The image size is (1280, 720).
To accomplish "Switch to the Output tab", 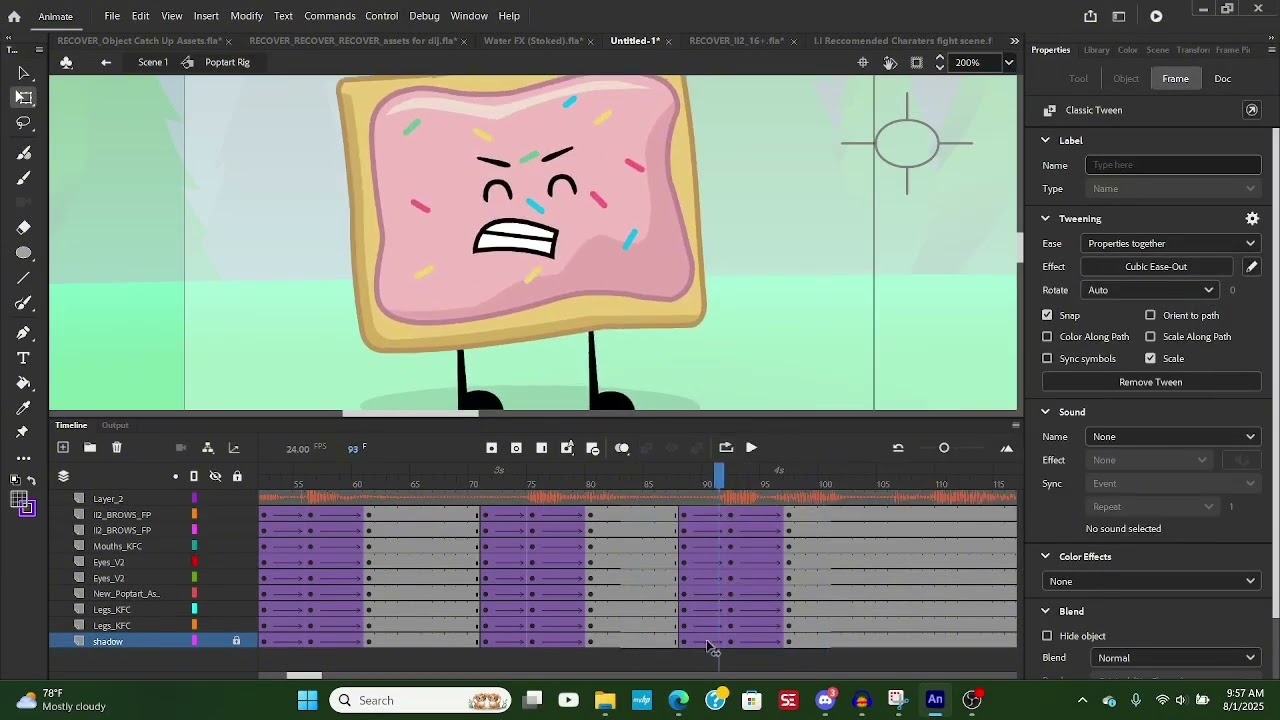I will (115, 425).
